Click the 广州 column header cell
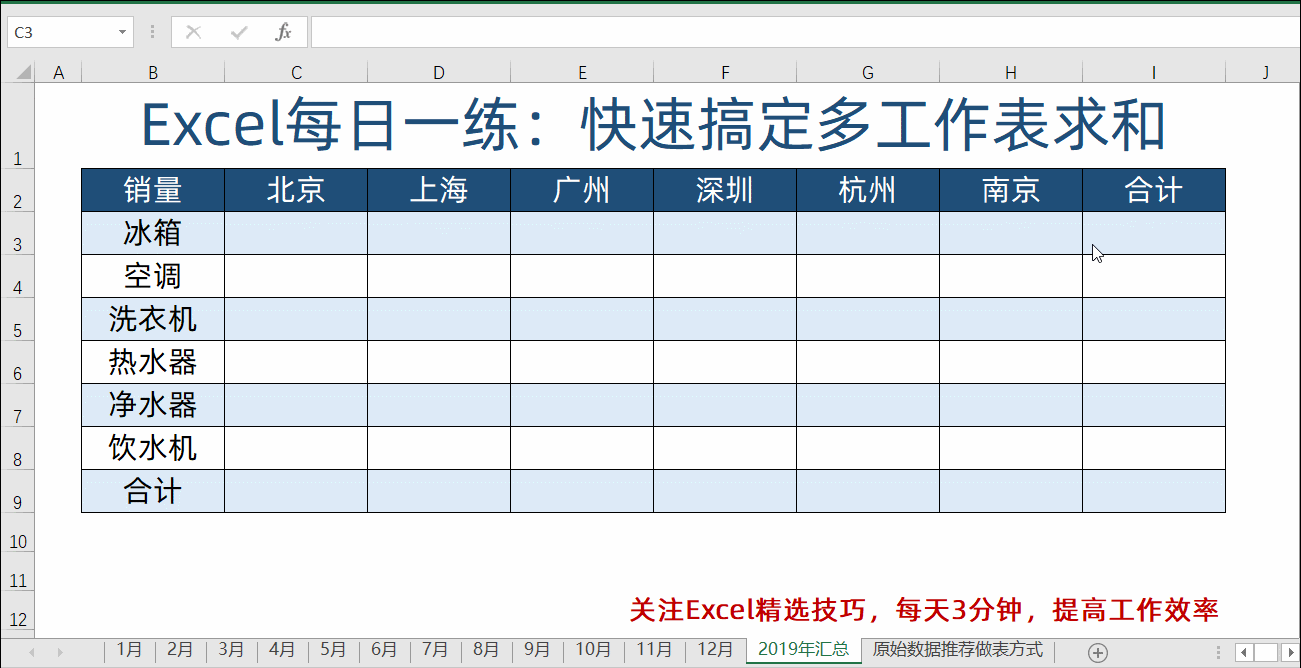This screenshot has width=1301, height=668. [582, 190]
